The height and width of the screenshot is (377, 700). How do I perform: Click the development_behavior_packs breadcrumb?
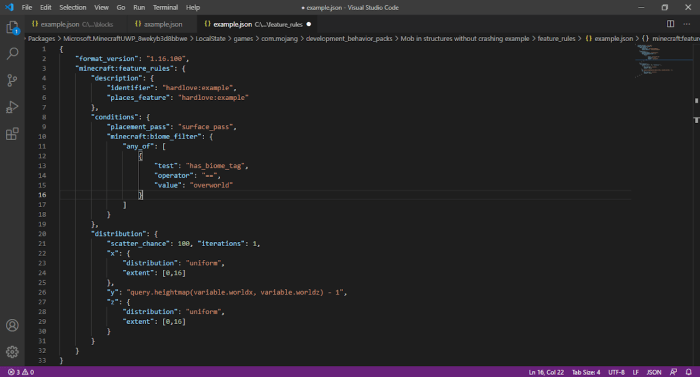[x=349, y=38]
